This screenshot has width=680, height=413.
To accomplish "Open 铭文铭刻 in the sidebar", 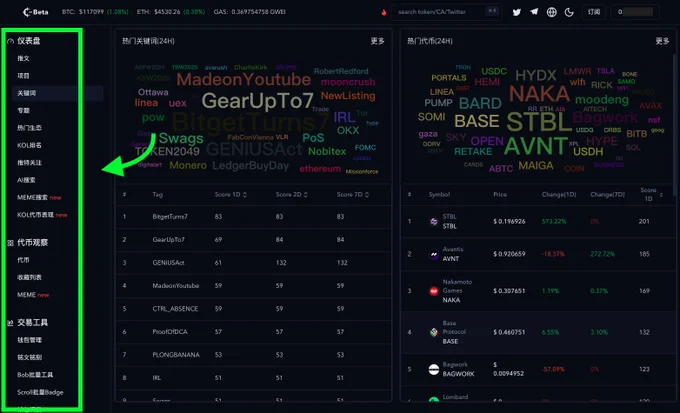I will (29, 357).
